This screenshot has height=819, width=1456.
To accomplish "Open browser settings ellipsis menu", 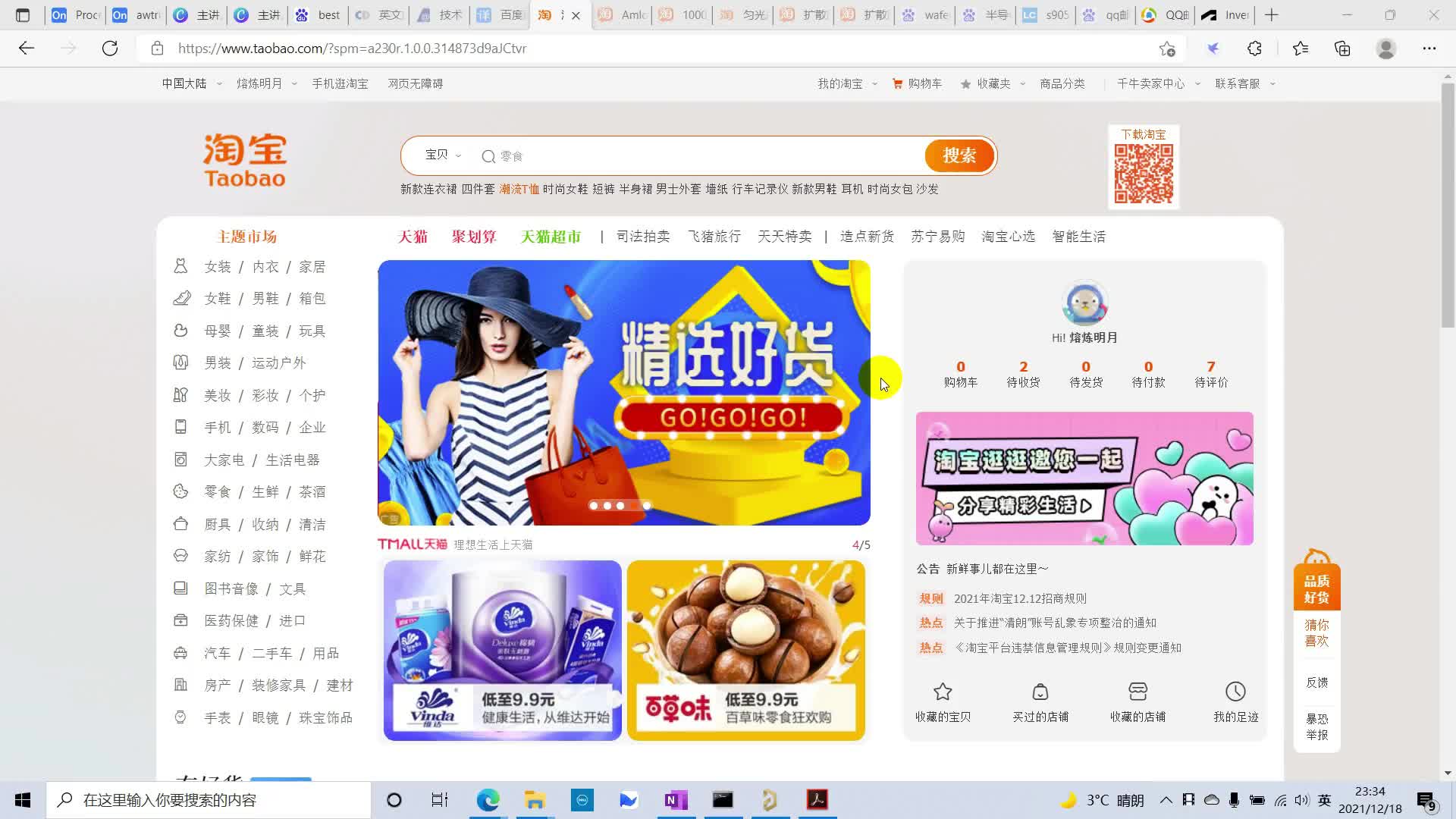I will coord(1429,49).
